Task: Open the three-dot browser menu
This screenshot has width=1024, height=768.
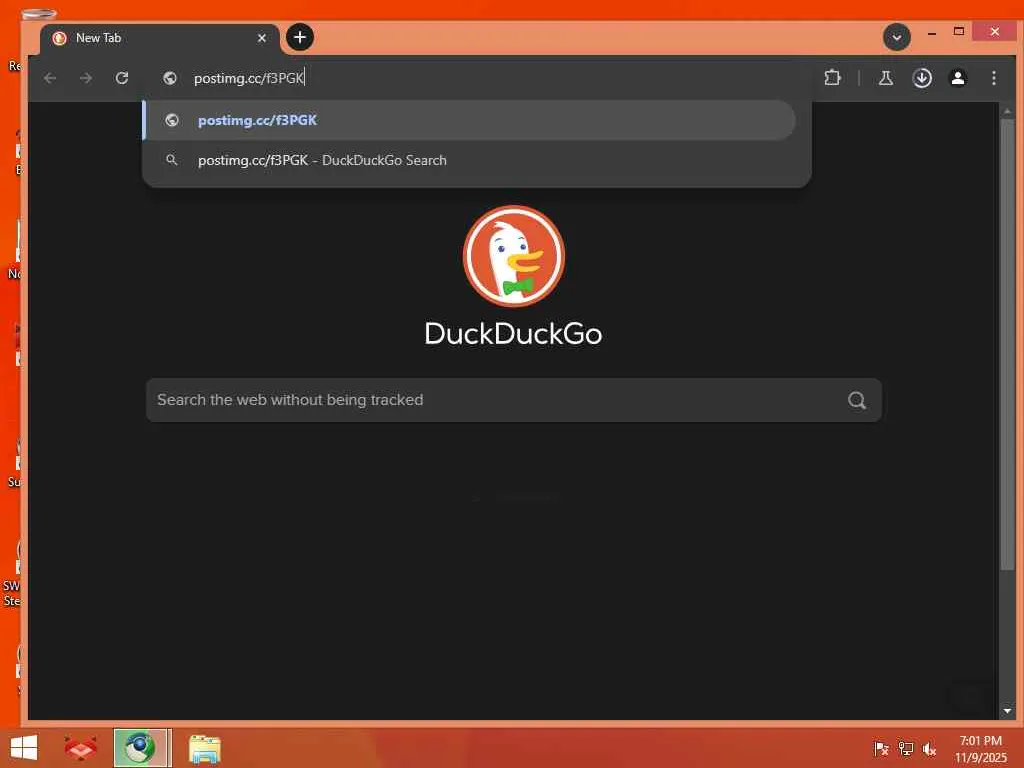Action: coord(994,78)
